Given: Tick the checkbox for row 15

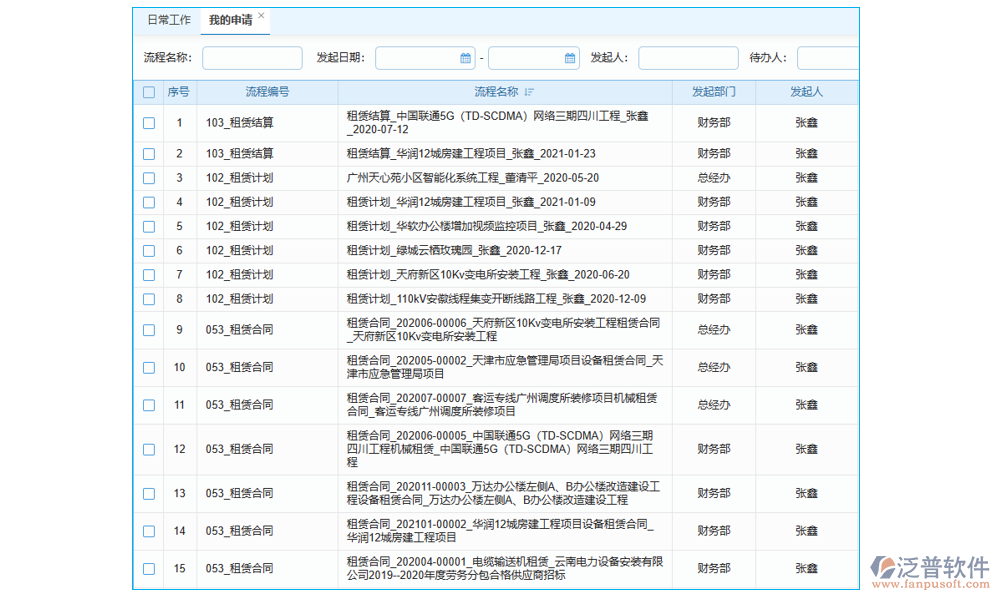Looking at the screenshot, I should (x=149, y=569).
